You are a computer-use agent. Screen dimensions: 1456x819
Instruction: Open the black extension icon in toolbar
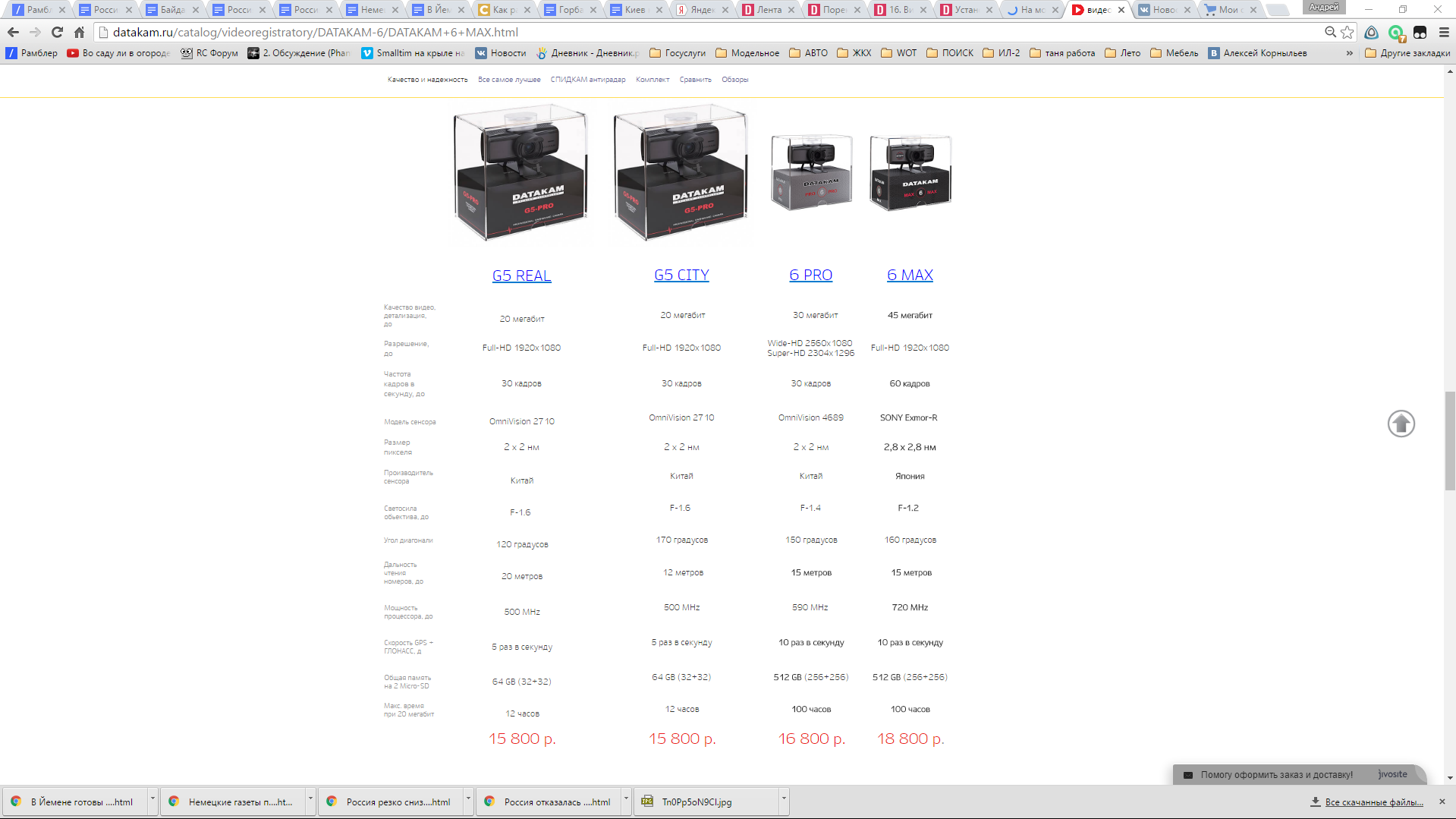tap(1420, 32)
